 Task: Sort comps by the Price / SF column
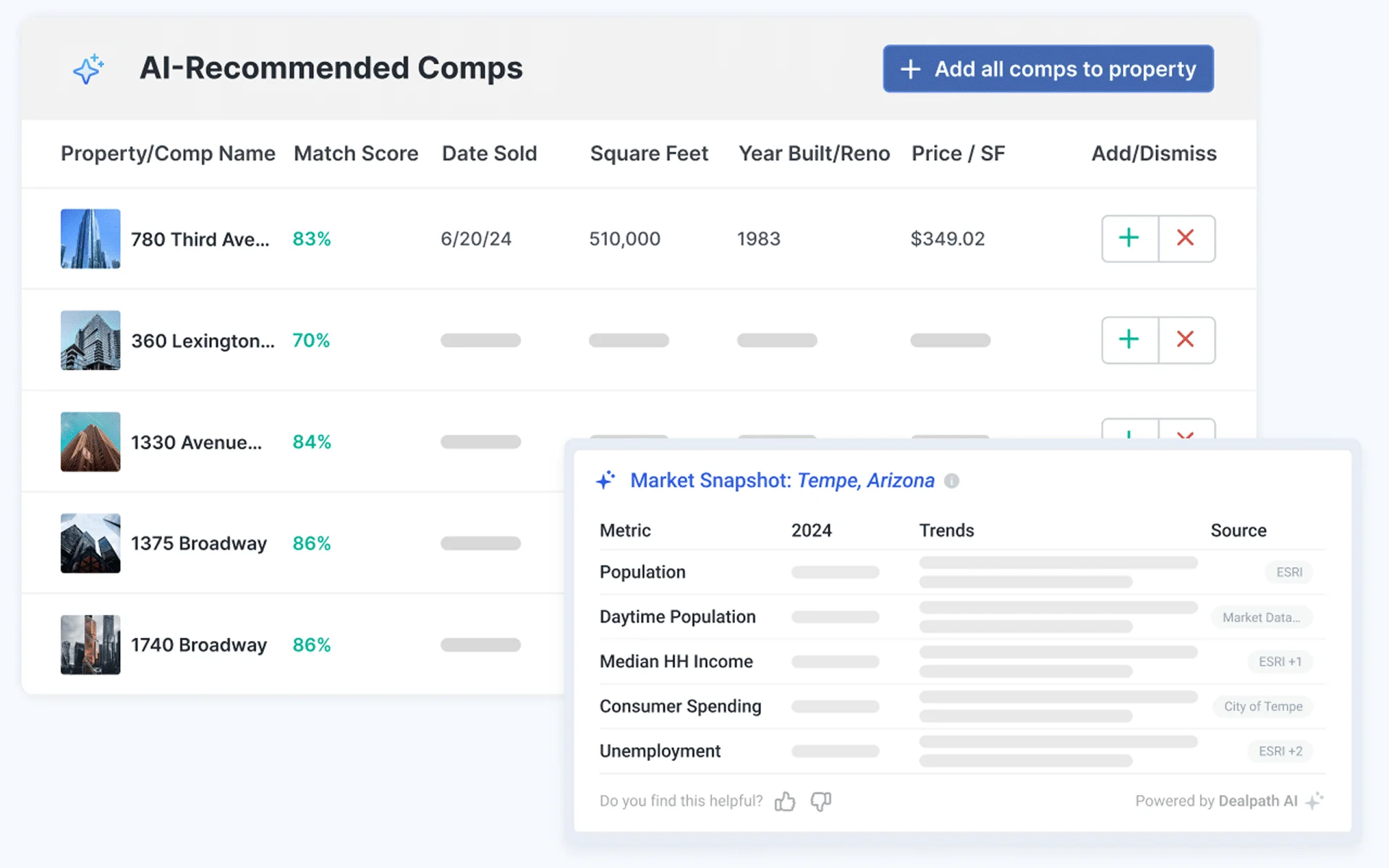[x=959, y=153]
